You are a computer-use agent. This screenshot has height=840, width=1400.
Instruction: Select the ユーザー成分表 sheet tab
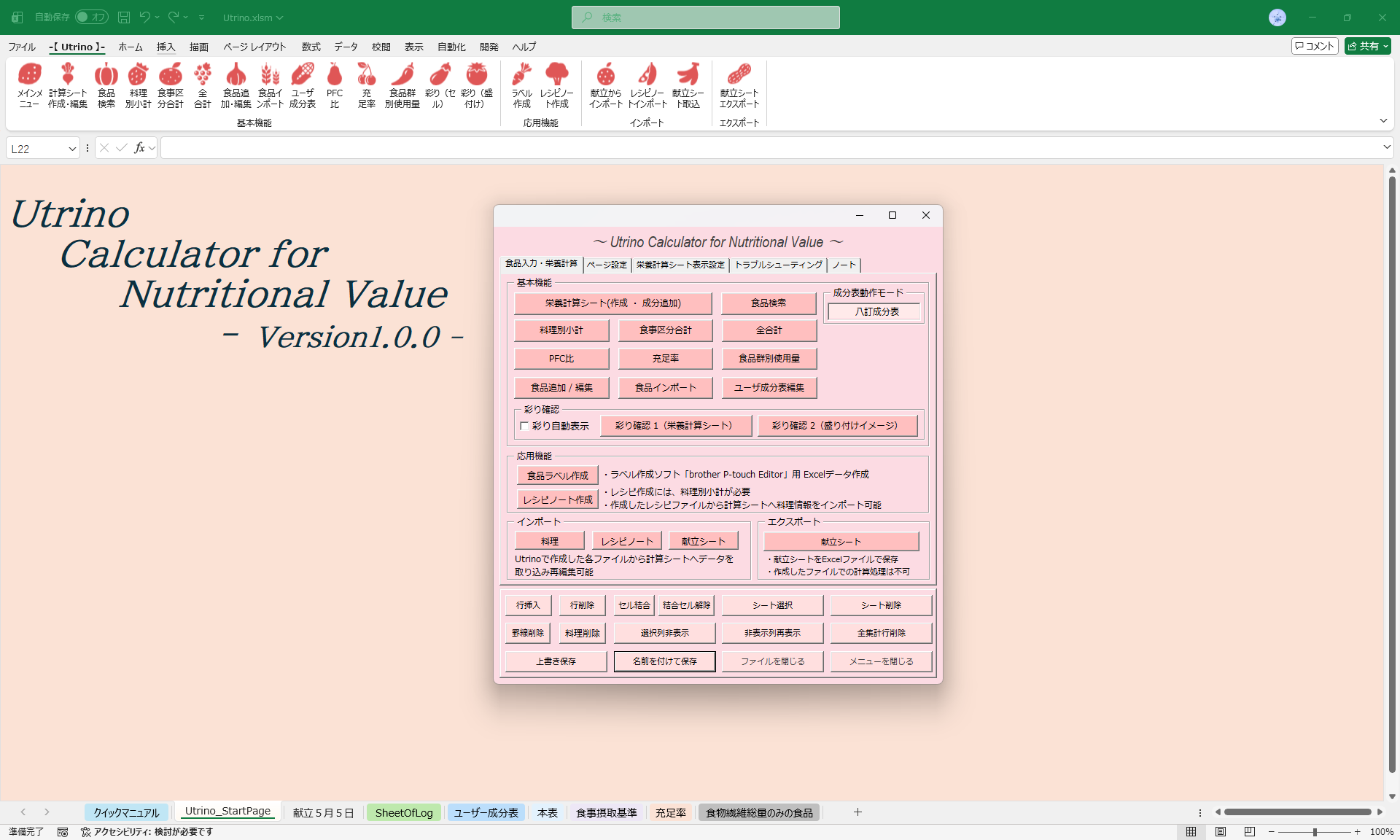tap(486, 812)
